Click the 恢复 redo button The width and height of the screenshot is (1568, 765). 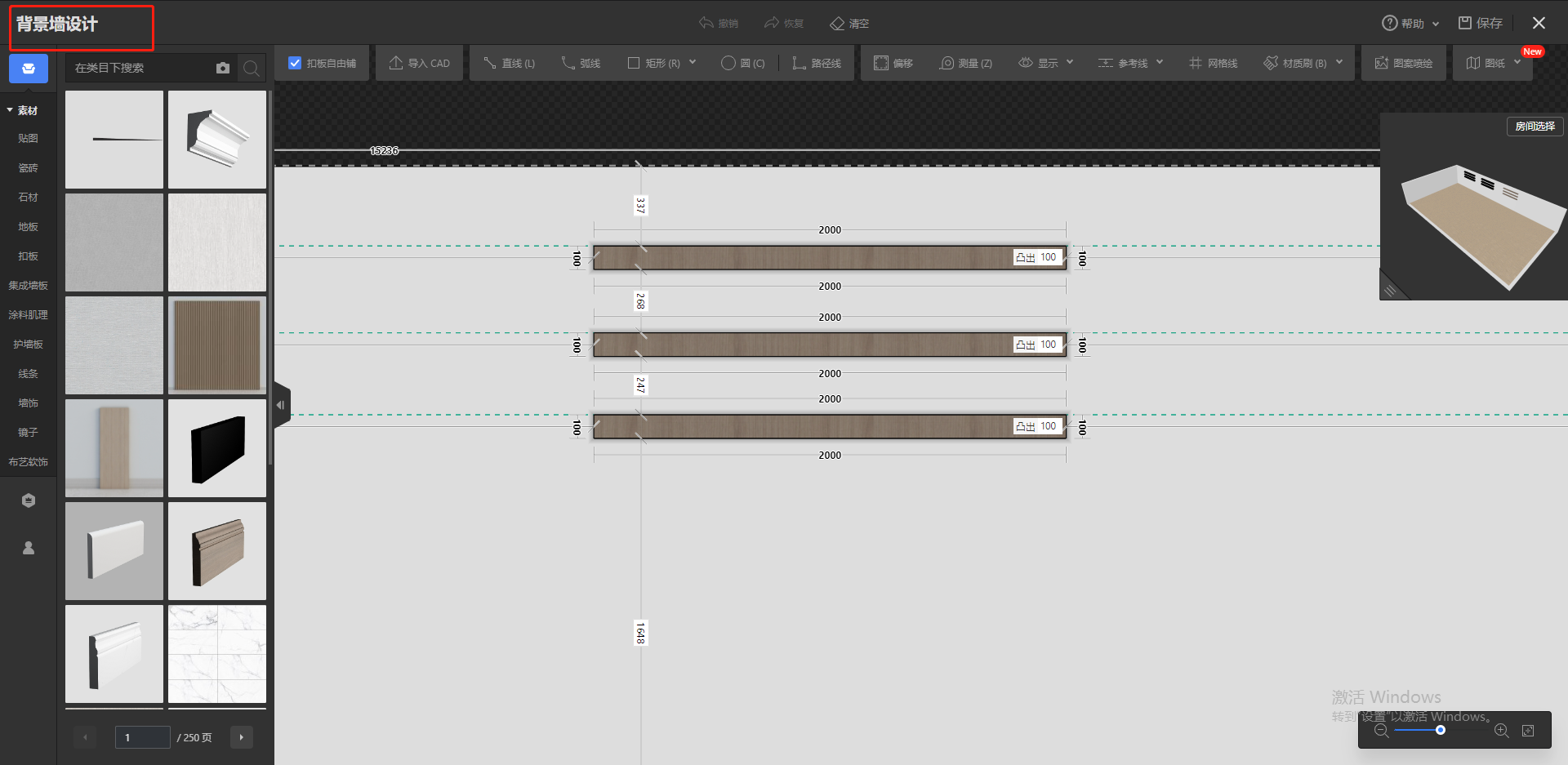784,23
